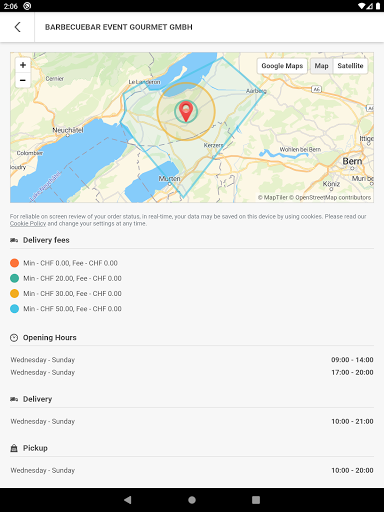Click the yellow CHF 30.00 zone swatch
384x512 pixels.
pos(14,294)
